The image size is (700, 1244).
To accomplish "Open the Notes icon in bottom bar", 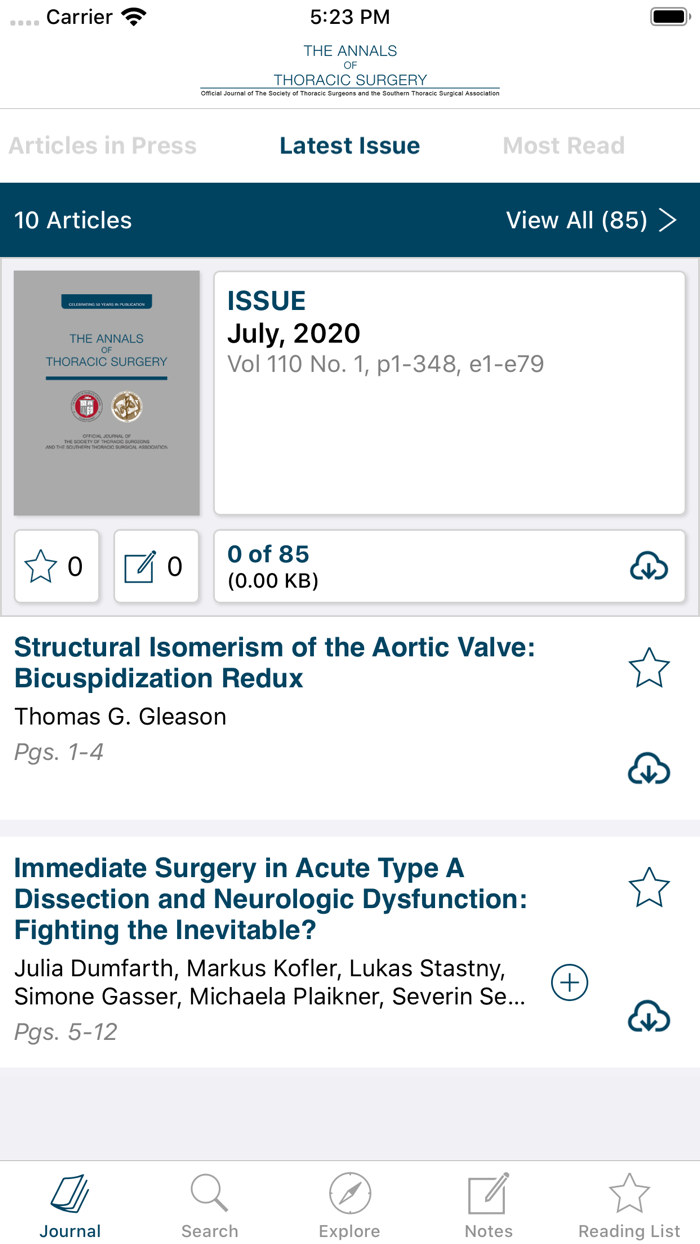I will (x=488, y=1204).
